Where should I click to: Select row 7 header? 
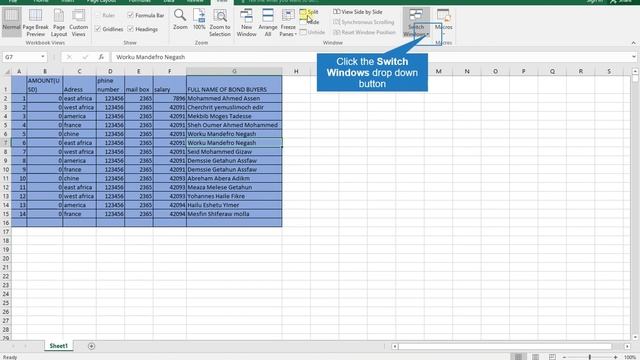click(x=6, y=143)
